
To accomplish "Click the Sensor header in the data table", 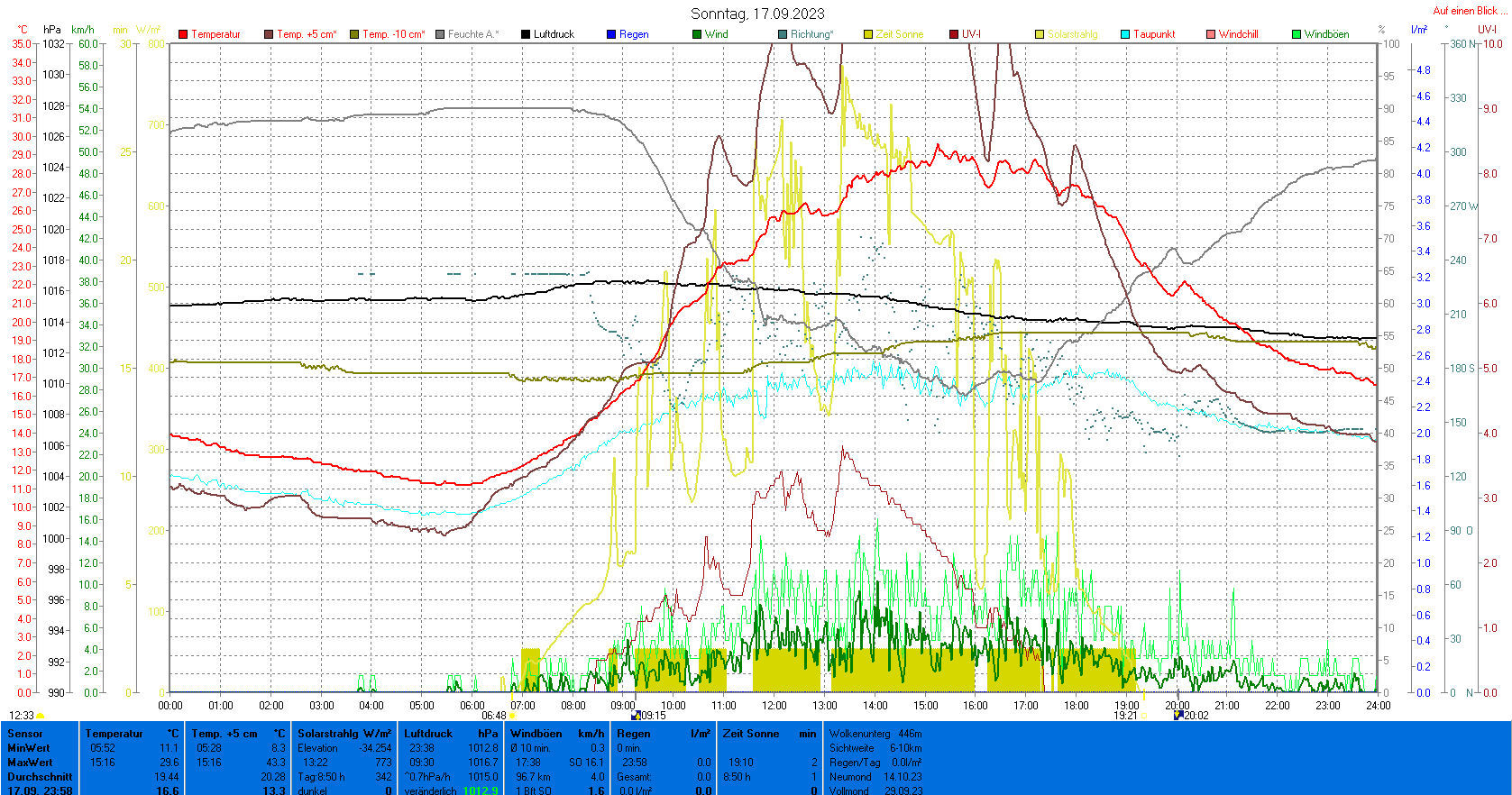I will [x=25, y=734].
